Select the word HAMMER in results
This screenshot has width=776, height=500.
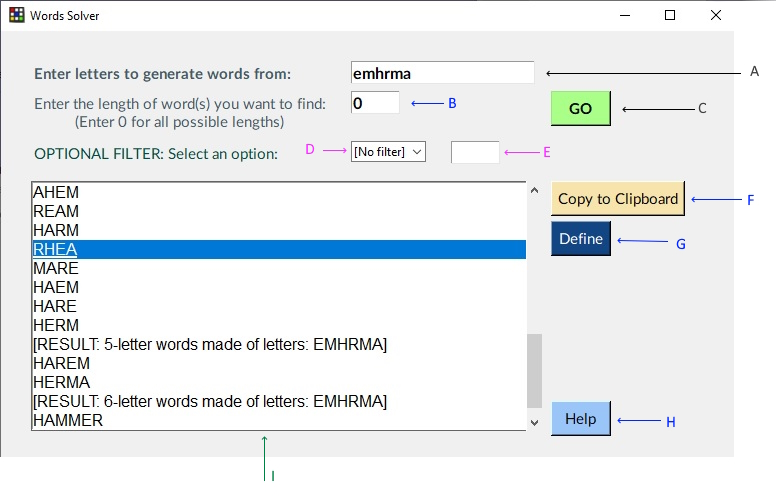[279, 420]
